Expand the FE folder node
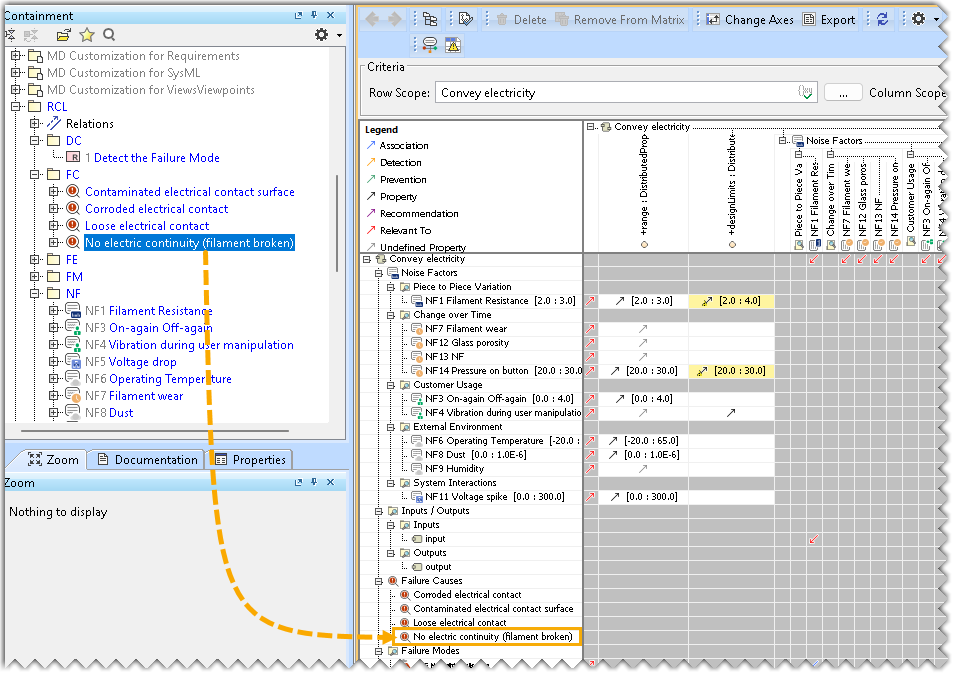 (x=35, y=260)
